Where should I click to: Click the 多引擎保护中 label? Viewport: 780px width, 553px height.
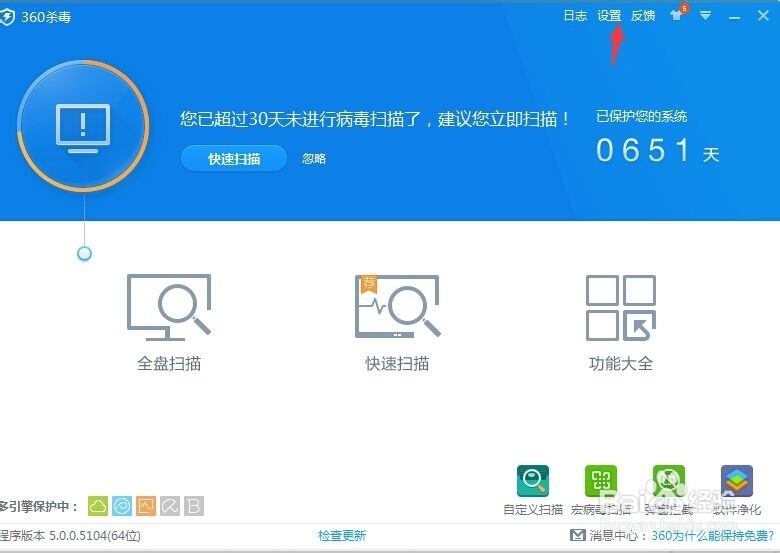(39, 507)
